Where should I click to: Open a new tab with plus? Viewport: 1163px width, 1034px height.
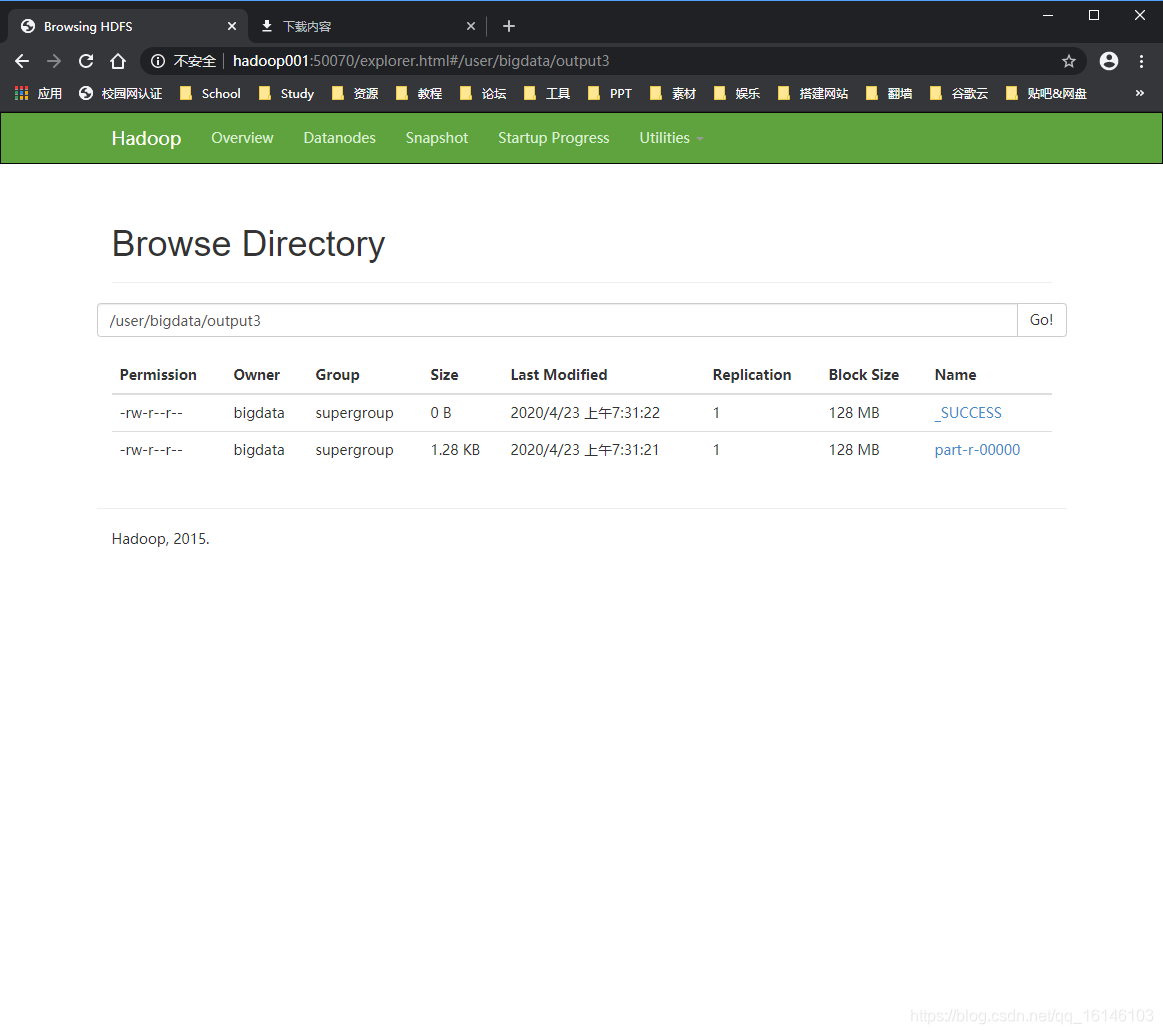509,27
